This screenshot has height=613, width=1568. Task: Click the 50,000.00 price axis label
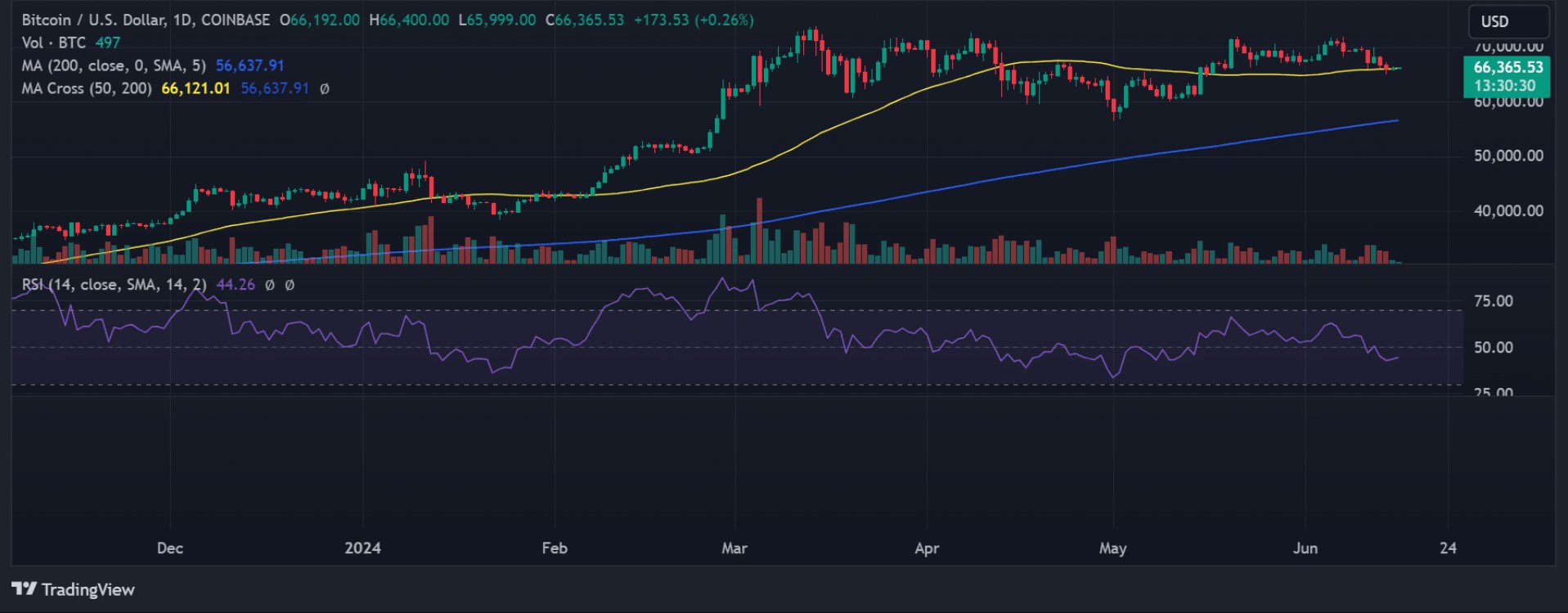coord(1508,156)
